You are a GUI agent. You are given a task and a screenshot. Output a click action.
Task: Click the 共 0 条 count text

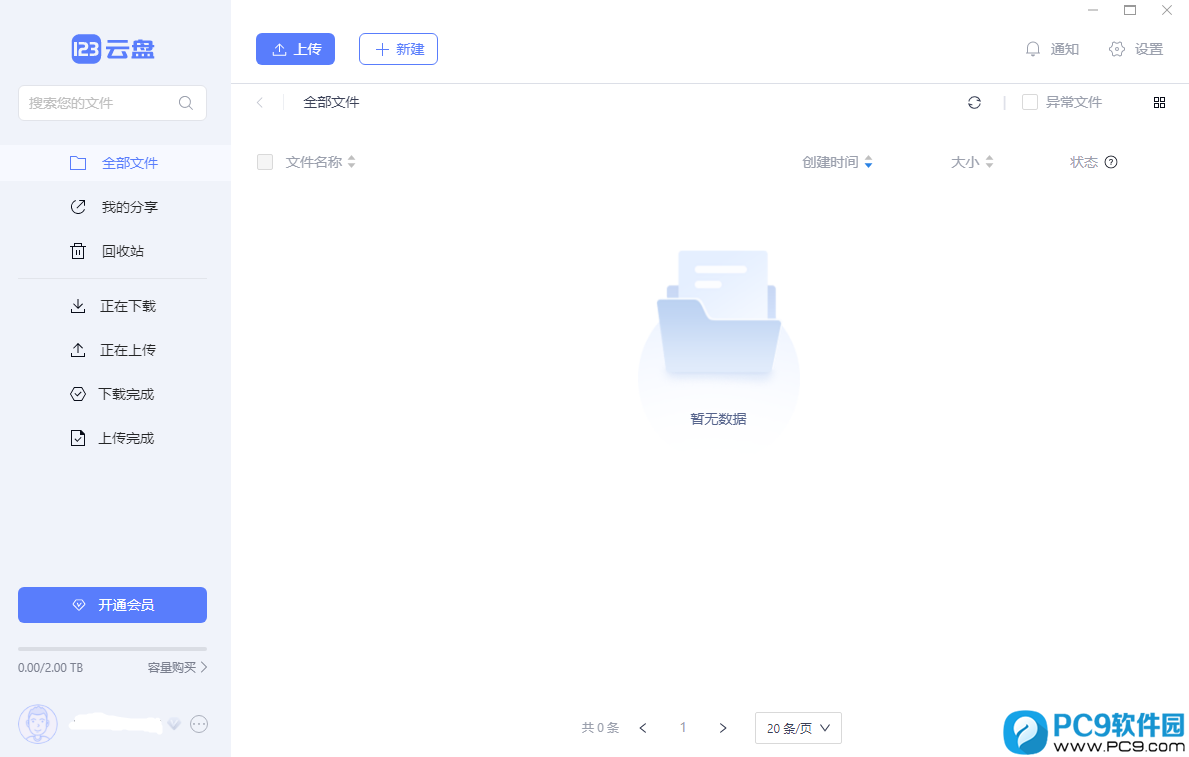click(x=601, y=728)
